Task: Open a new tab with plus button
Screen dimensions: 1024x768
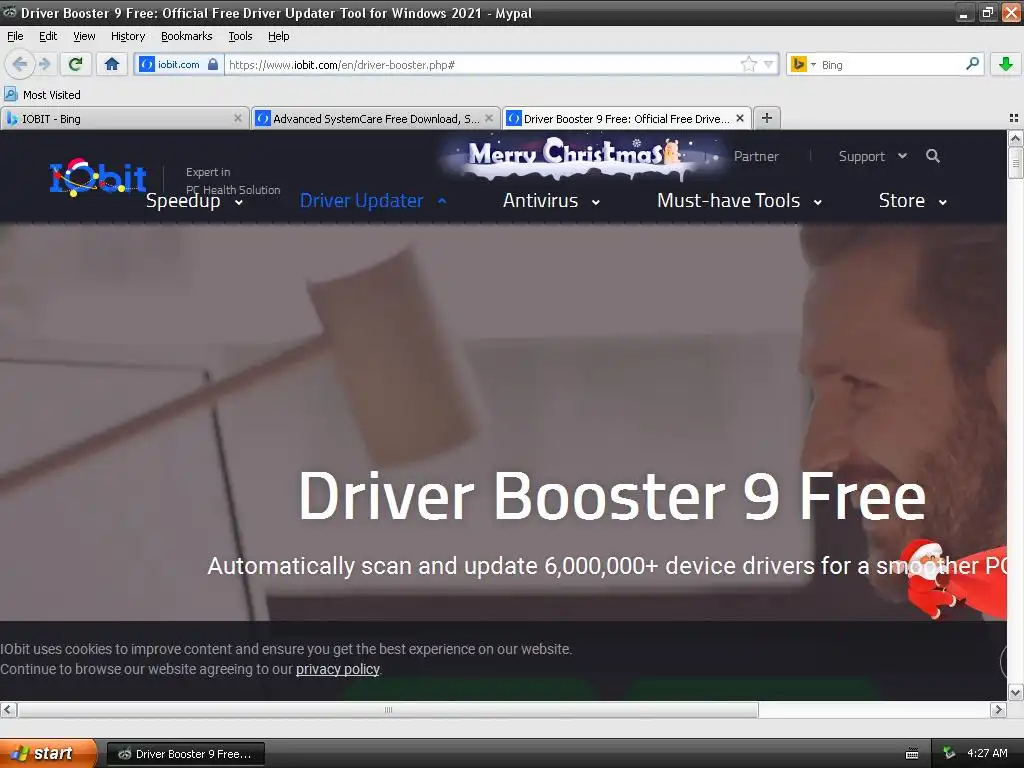Action: 767,118
